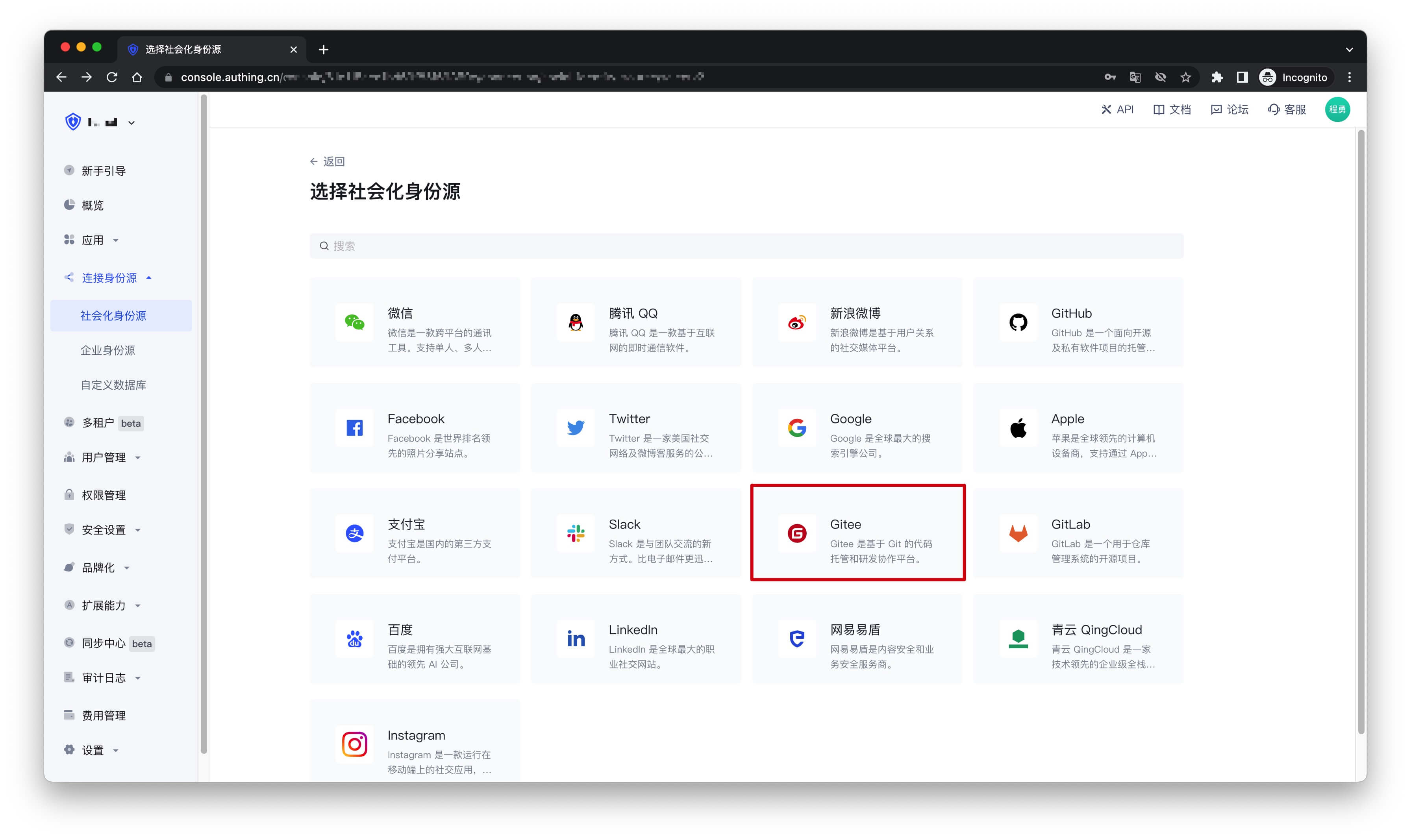1411x840 pixels.
Task: Click the WeChat (微信) icon
Action: 354,322
